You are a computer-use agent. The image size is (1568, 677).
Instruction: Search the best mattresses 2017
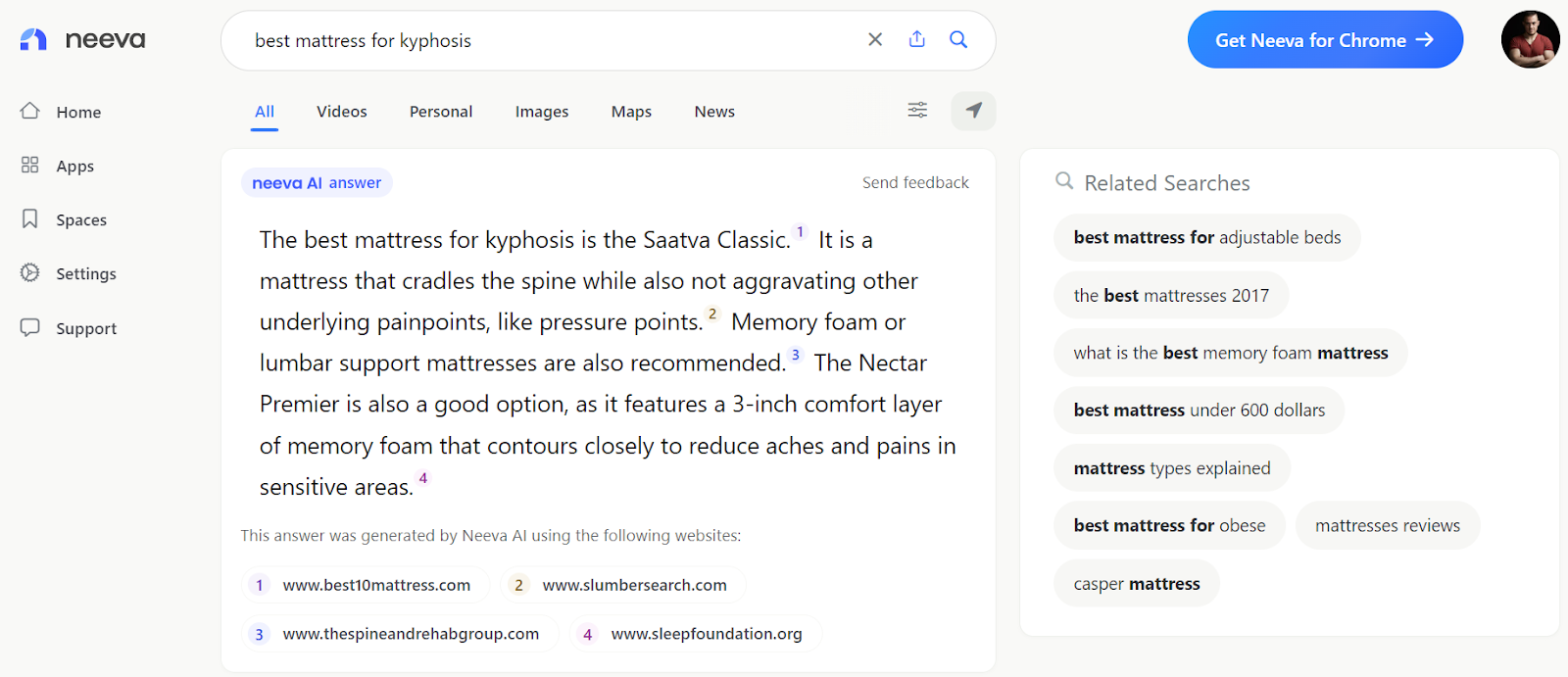coord(1171,296)
